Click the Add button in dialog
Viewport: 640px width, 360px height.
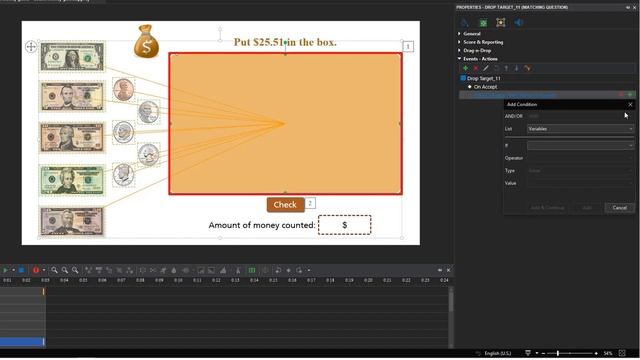587,208
